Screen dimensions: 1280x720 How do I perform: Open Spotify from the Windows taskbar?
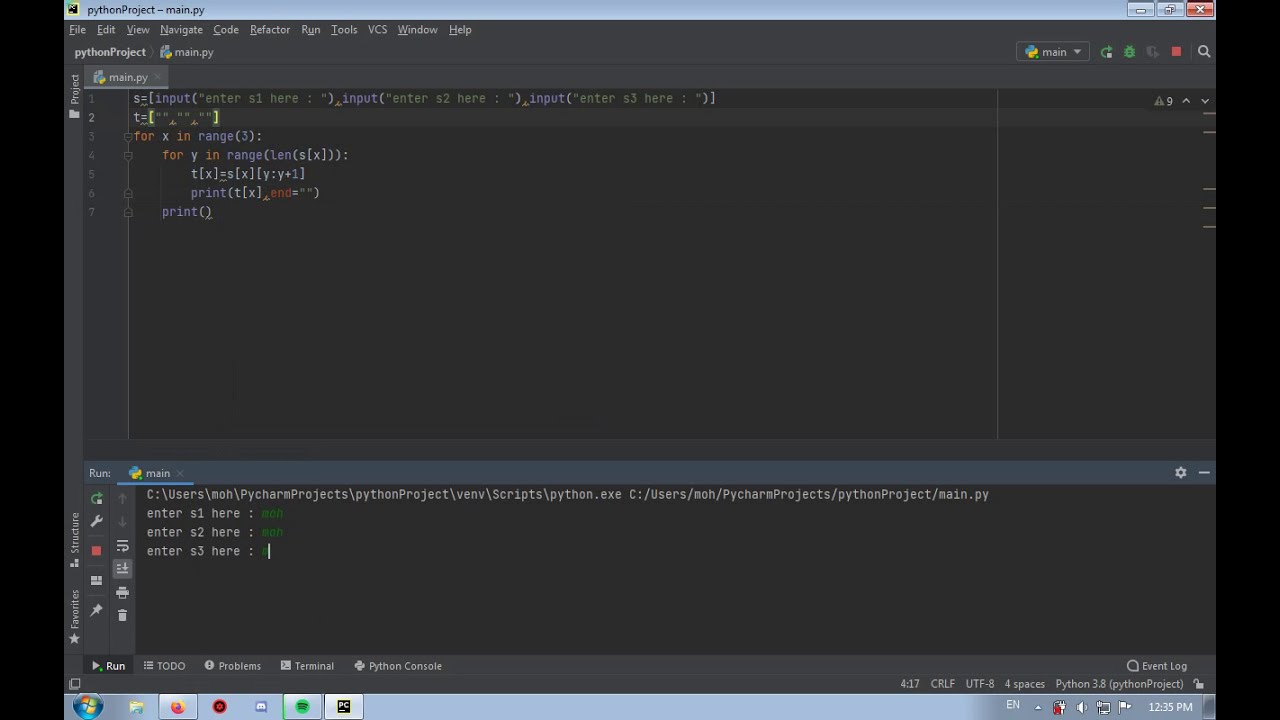[302, 707]
